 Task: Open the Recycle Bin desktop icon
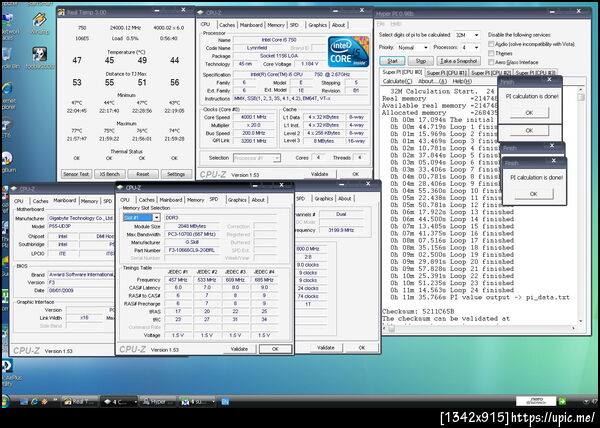[8, 55]
